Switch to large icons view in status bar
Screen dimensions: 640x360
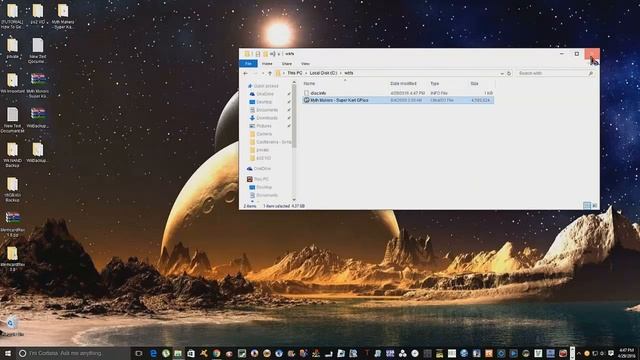click(x=594, y=206)
